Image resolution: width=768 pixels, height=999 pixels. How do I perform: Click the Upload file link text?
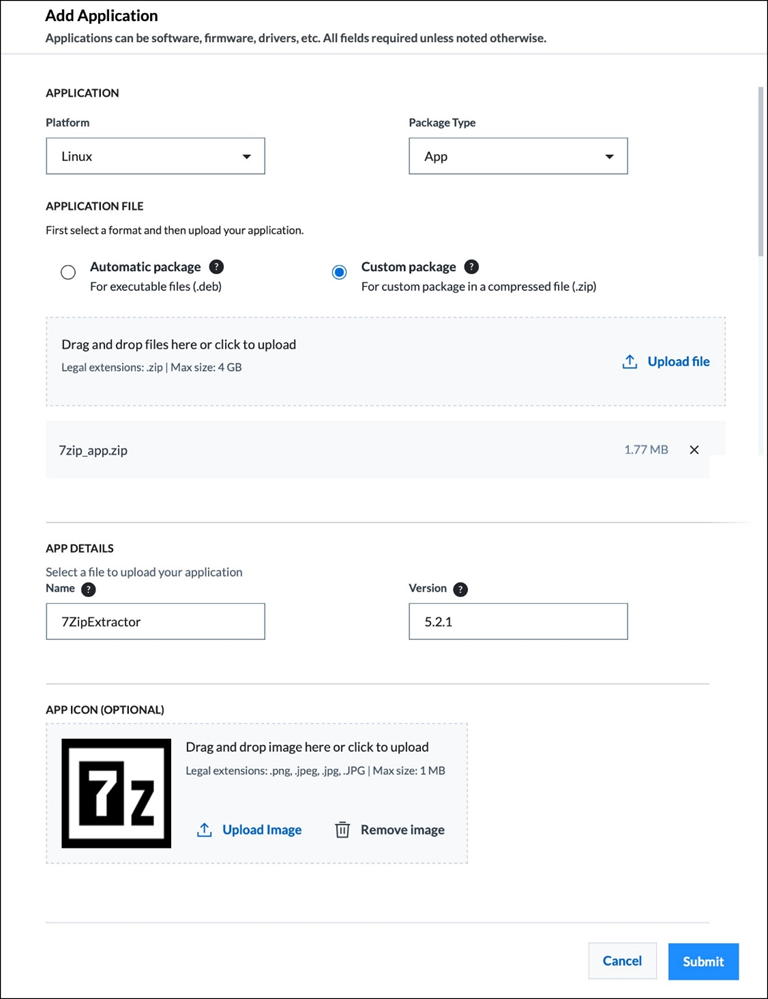[x=678, y=361]
